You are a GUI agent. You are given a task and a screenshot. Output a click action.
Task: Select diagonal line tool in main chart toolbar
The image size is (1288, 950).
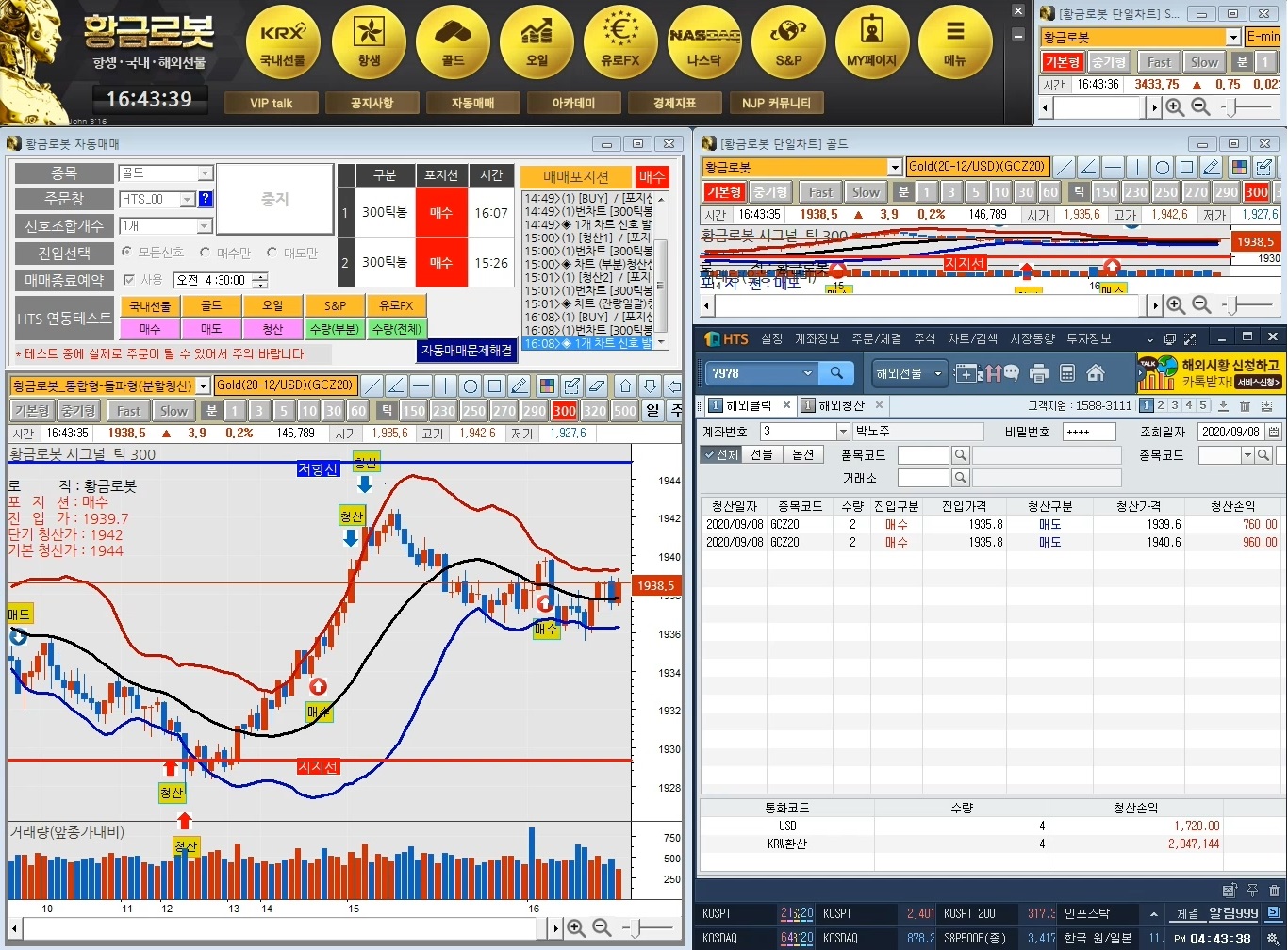click(x=372, y=385)
